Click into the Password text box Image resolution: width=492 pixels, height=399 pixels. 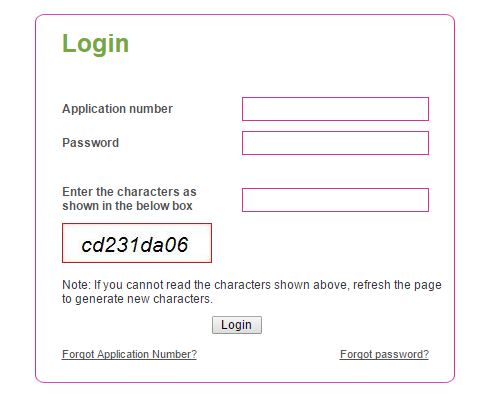coord(335,143)
